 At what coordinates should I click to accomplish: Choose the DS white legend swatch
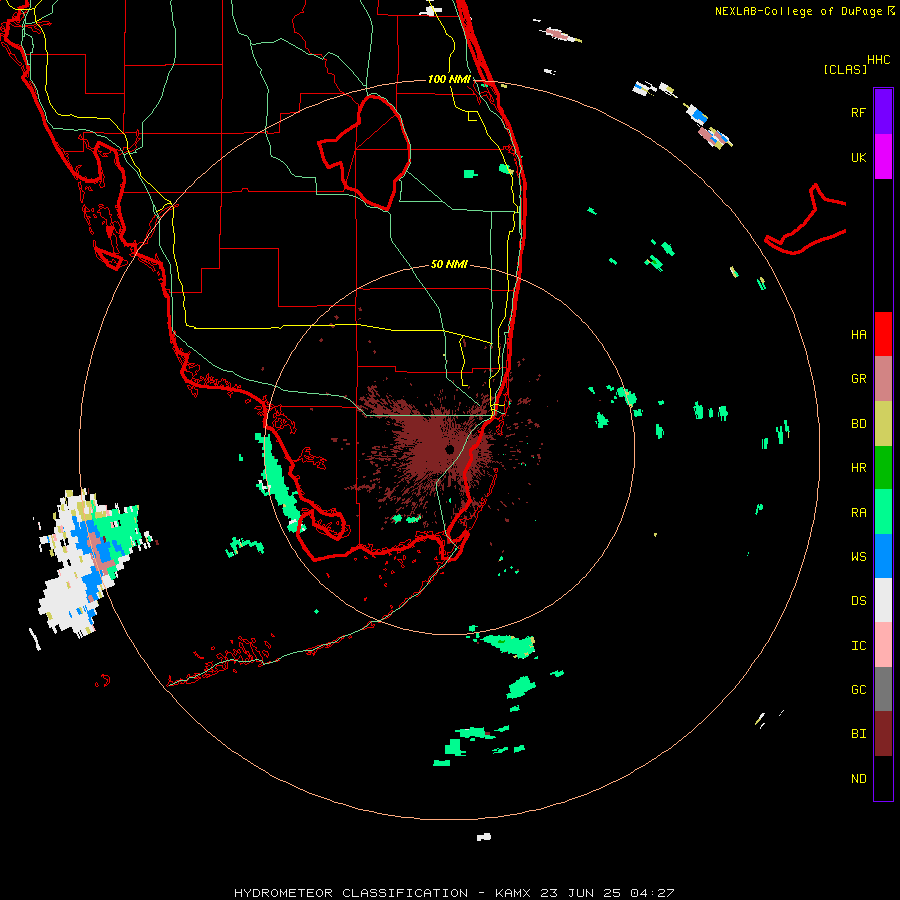coord(883,600)
